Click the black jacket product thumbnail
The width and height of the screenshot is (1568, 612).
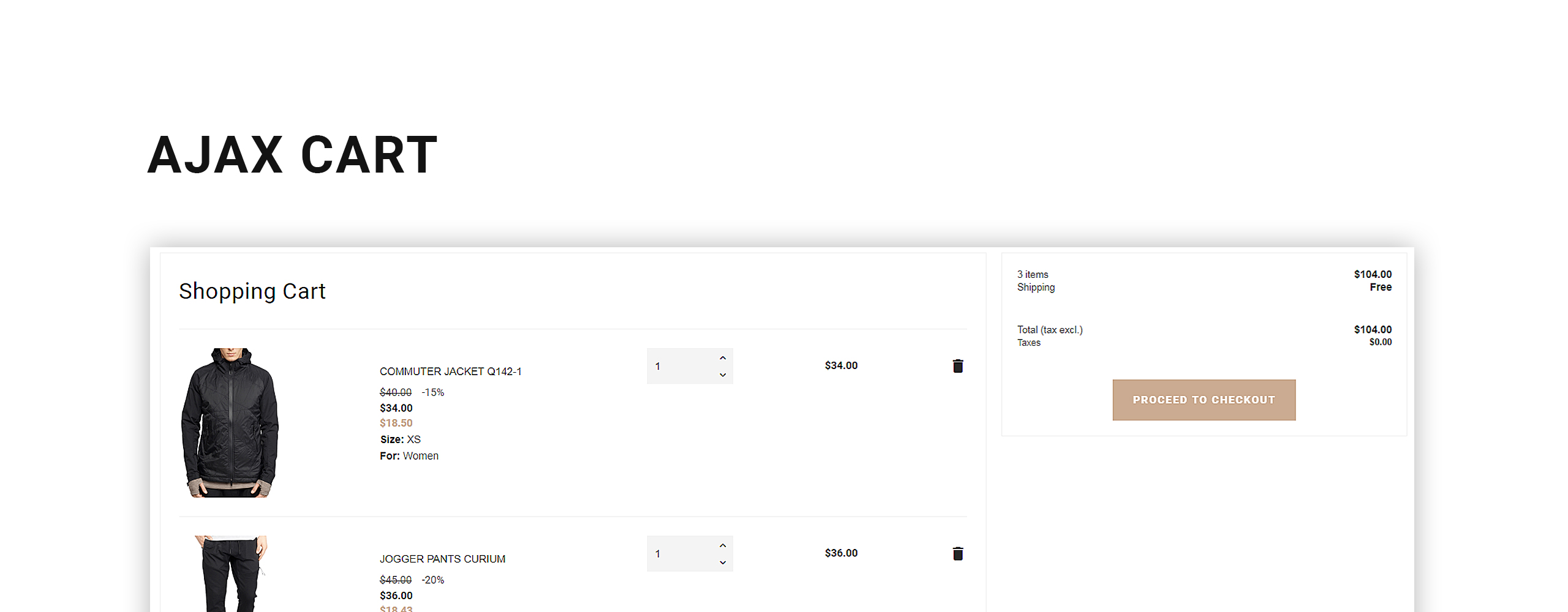230,423
